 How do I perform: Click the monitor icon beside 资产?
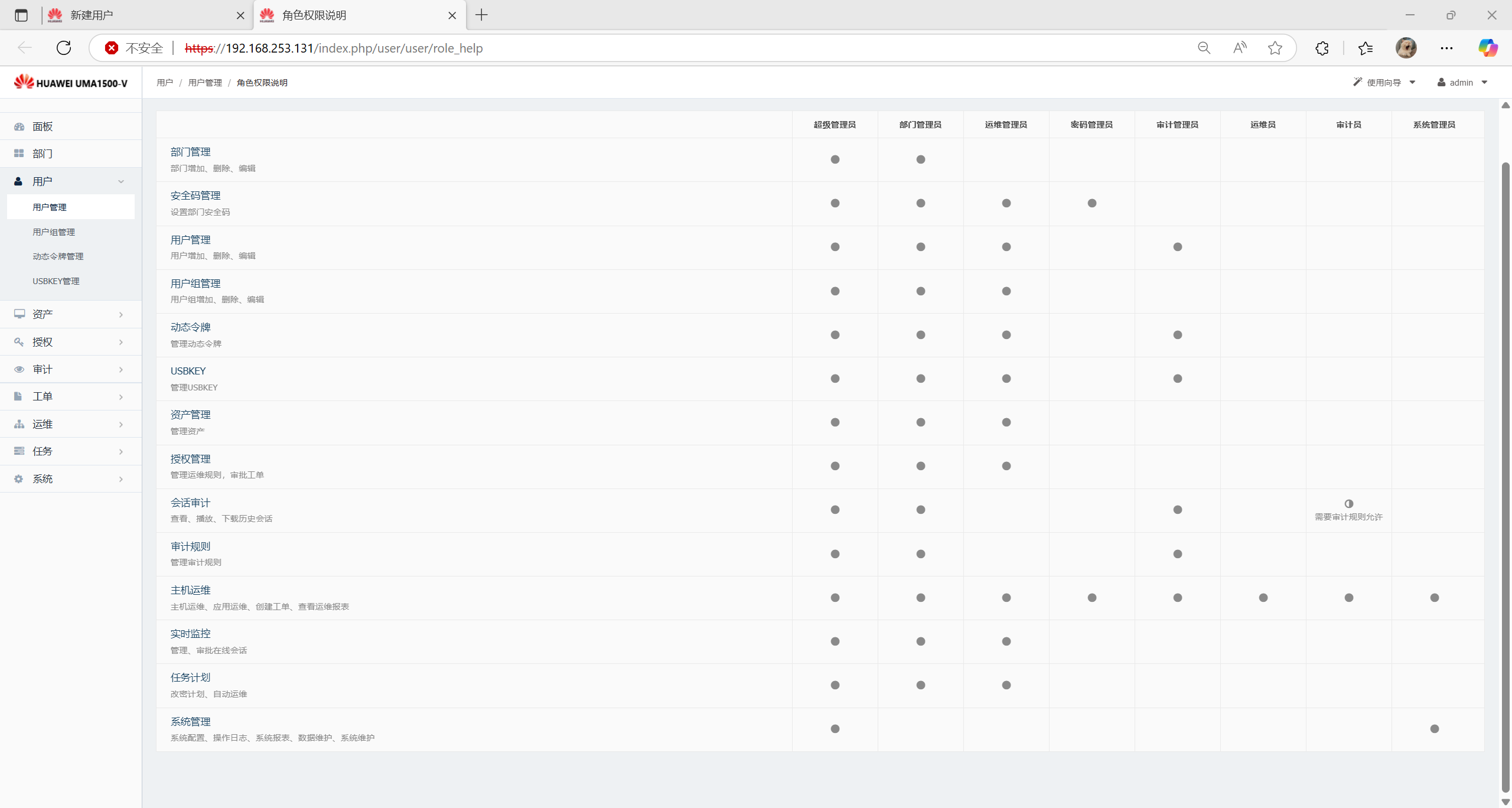coord(19,314)
